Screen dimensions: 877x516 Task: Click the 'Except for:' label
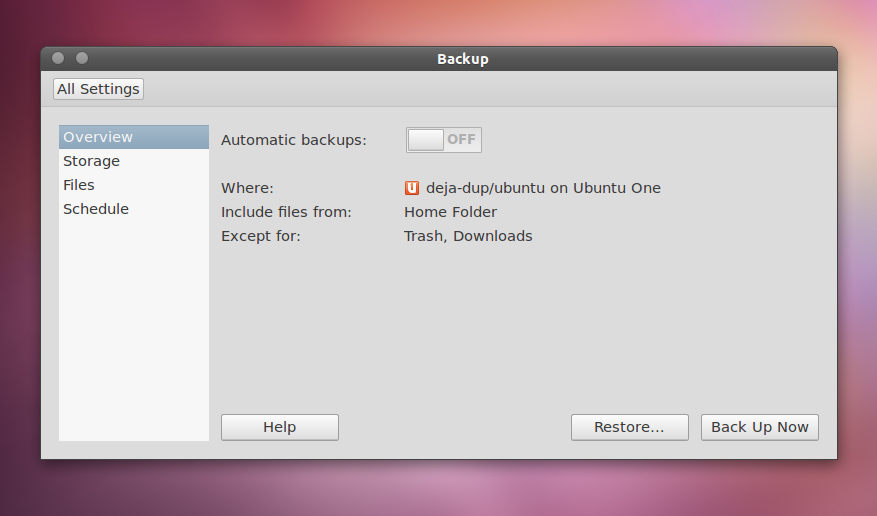click(x=261, y=236)
